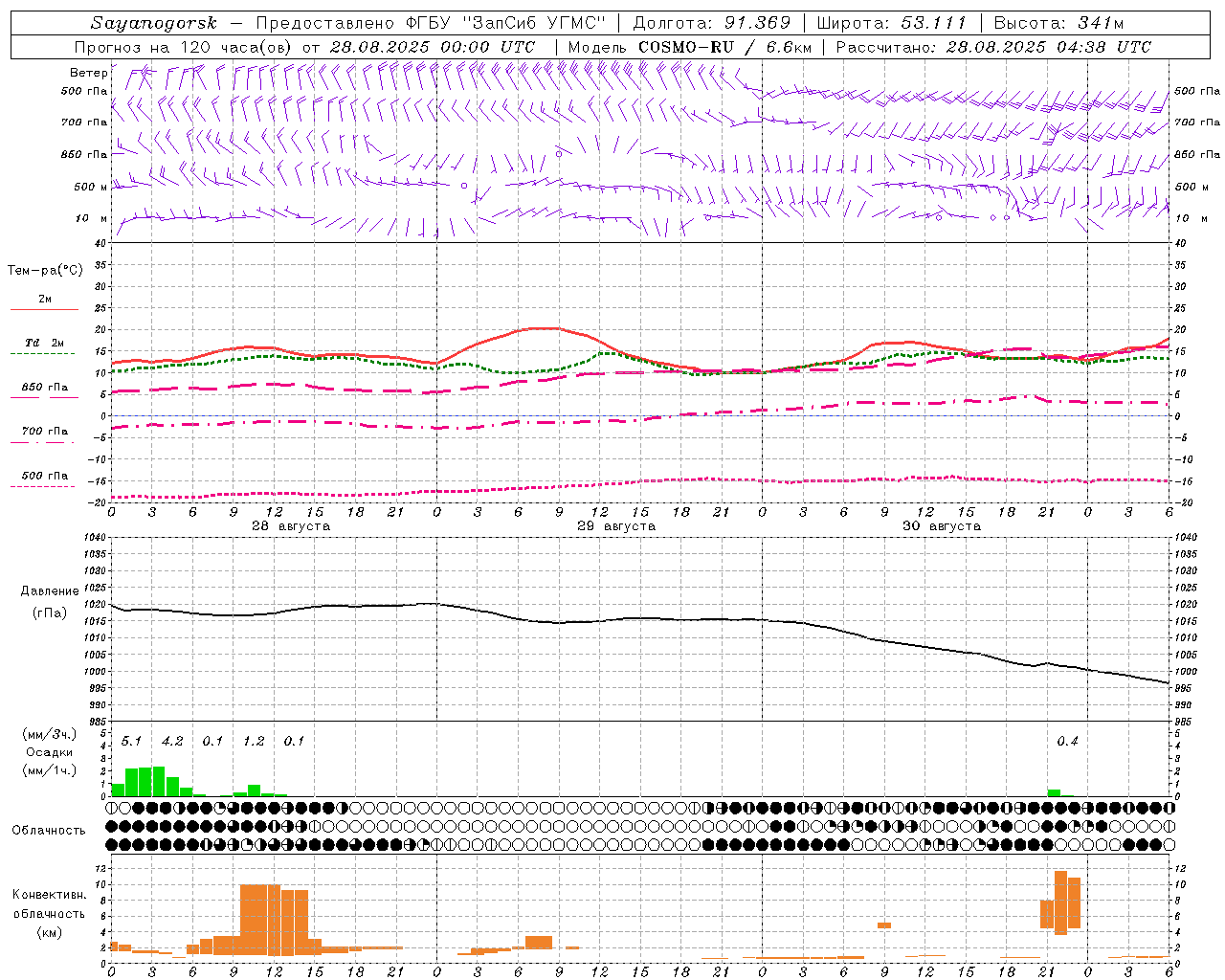Viewport: 1225px width, 980px height.
Task: Click the 'Тем-ра(°C)' temperature panel label
Action: pyautogui.click(x=45, y=271)
